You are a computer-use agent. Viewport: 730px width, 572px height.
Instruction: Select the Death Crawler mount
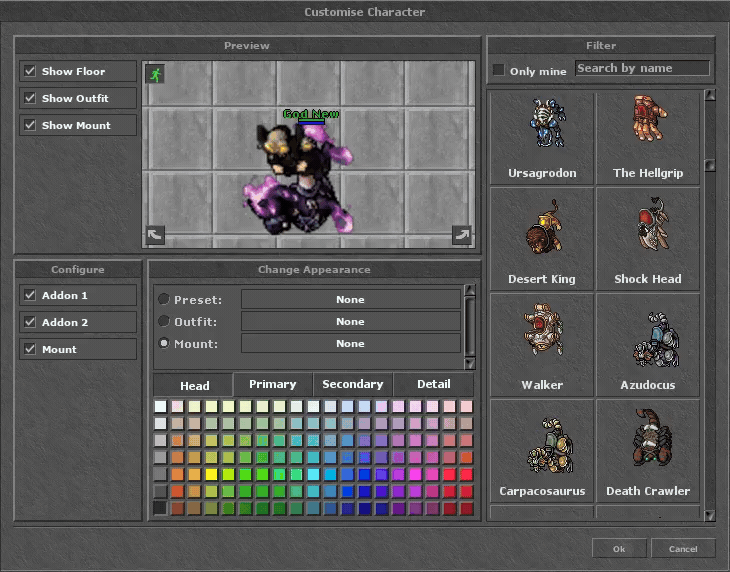(648, 451)
